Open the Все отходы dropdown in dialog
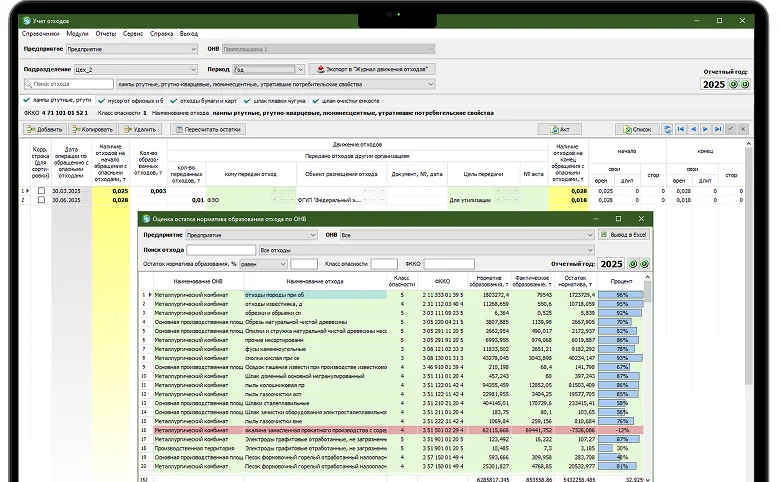Image resolution: width=780 pixels, height=482 pixels. pyautogui.click(x=590, y=249)
